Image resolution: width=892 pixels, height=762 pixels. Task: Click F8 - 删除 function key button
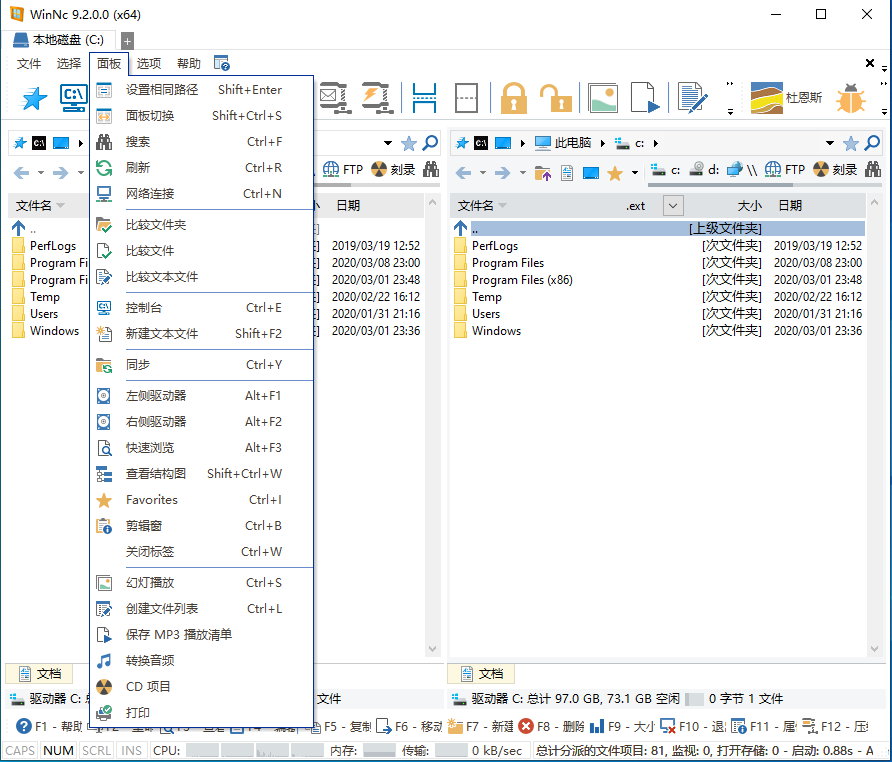coord(551,727)
